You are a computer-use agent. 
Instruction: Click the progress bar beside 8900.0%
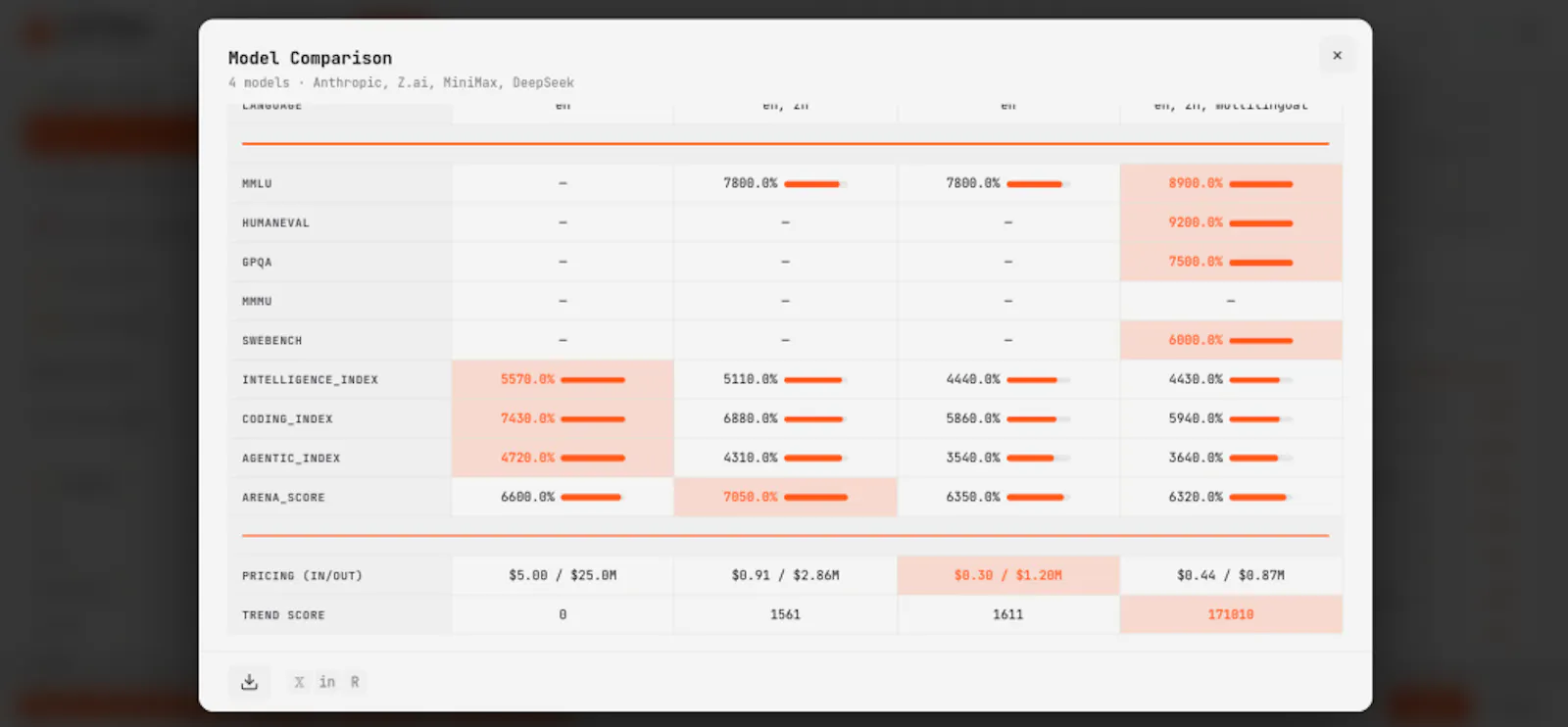click(1261, 183)
